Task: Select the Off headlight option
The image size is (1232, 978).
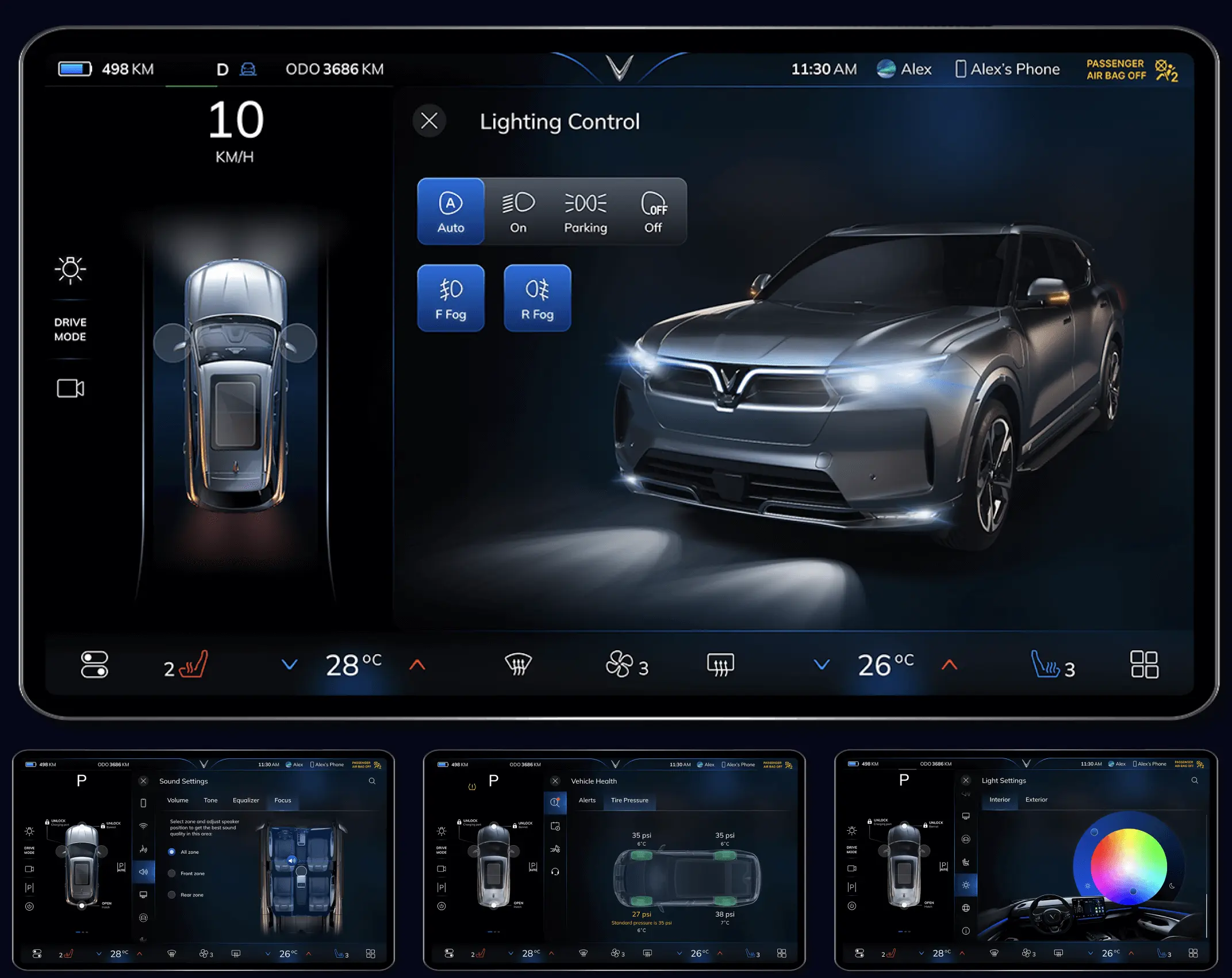Action: point(653,212)
